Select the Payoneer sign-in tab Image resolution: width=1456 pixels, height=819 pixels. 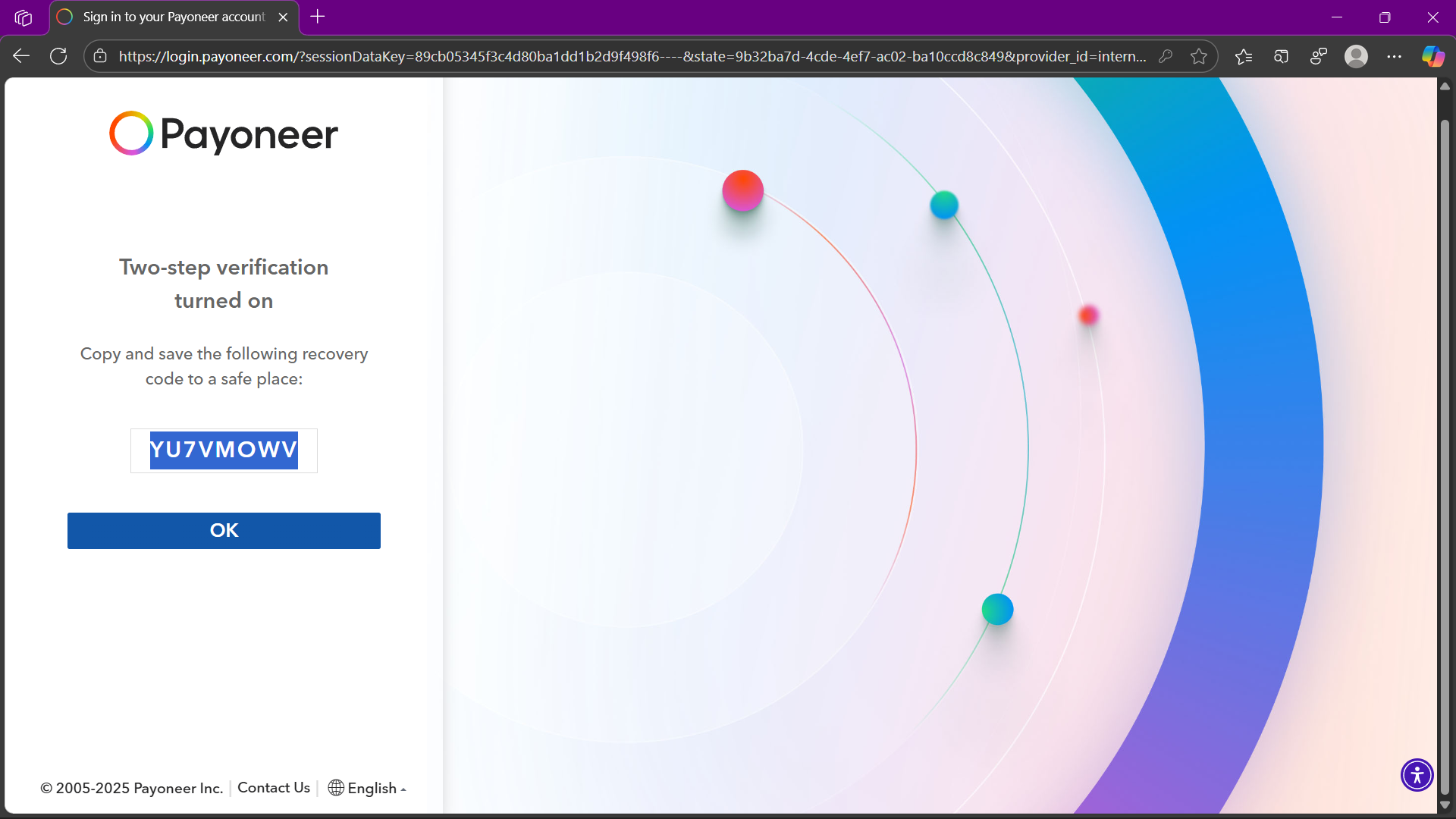pyautogui.click(x=173, y=17)
